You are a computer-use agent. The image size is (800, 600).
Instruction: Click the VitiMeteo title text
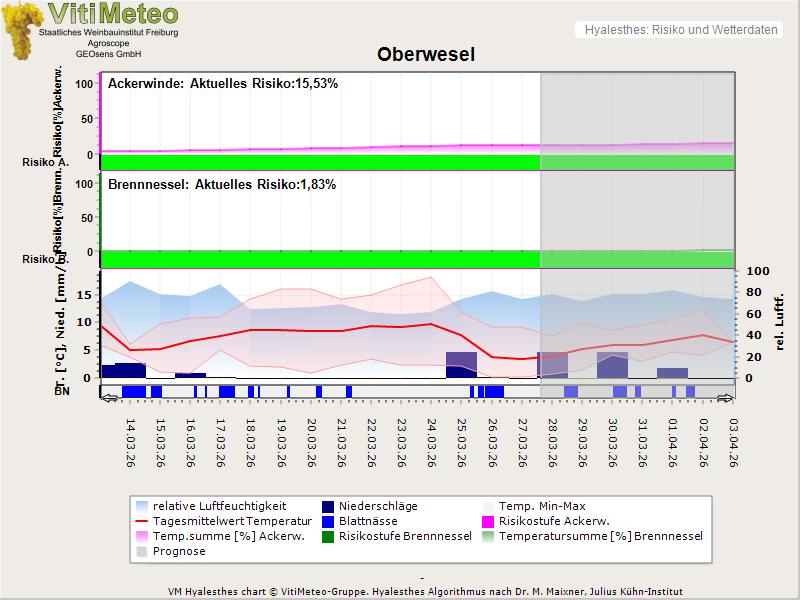(113, 14)
